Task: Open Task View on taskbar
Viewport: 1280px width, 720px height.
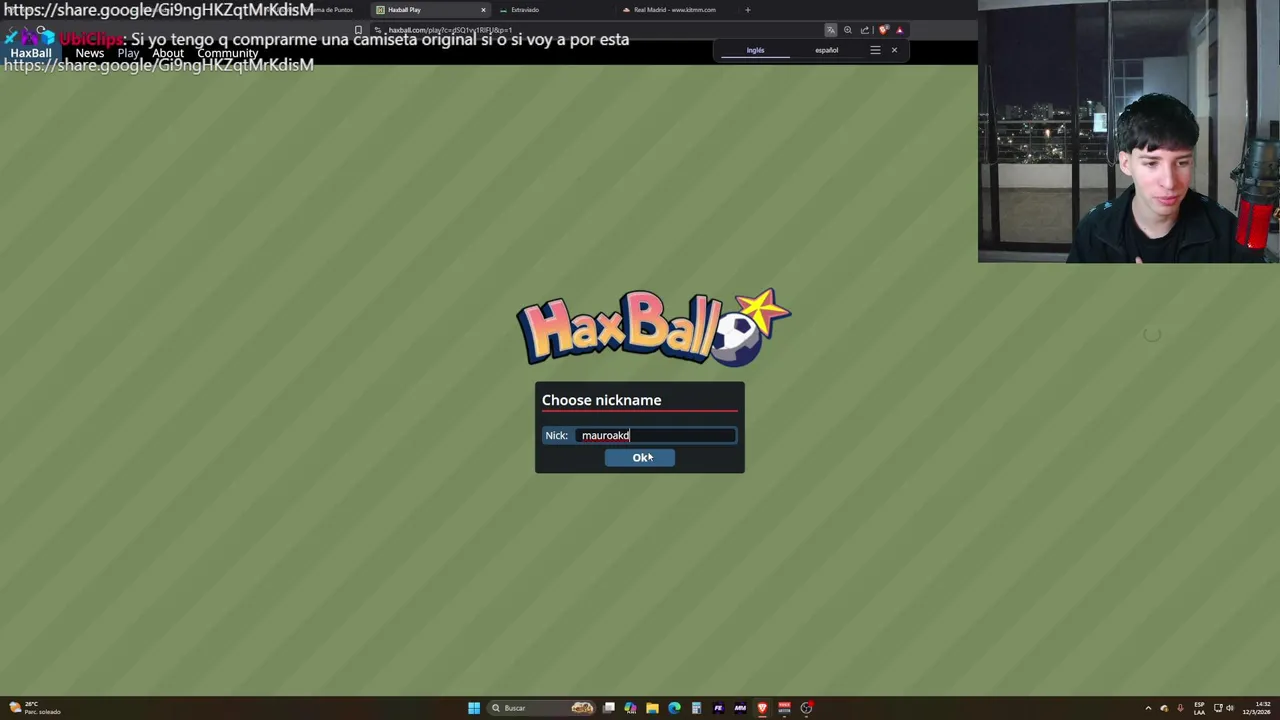Action: 608,708
